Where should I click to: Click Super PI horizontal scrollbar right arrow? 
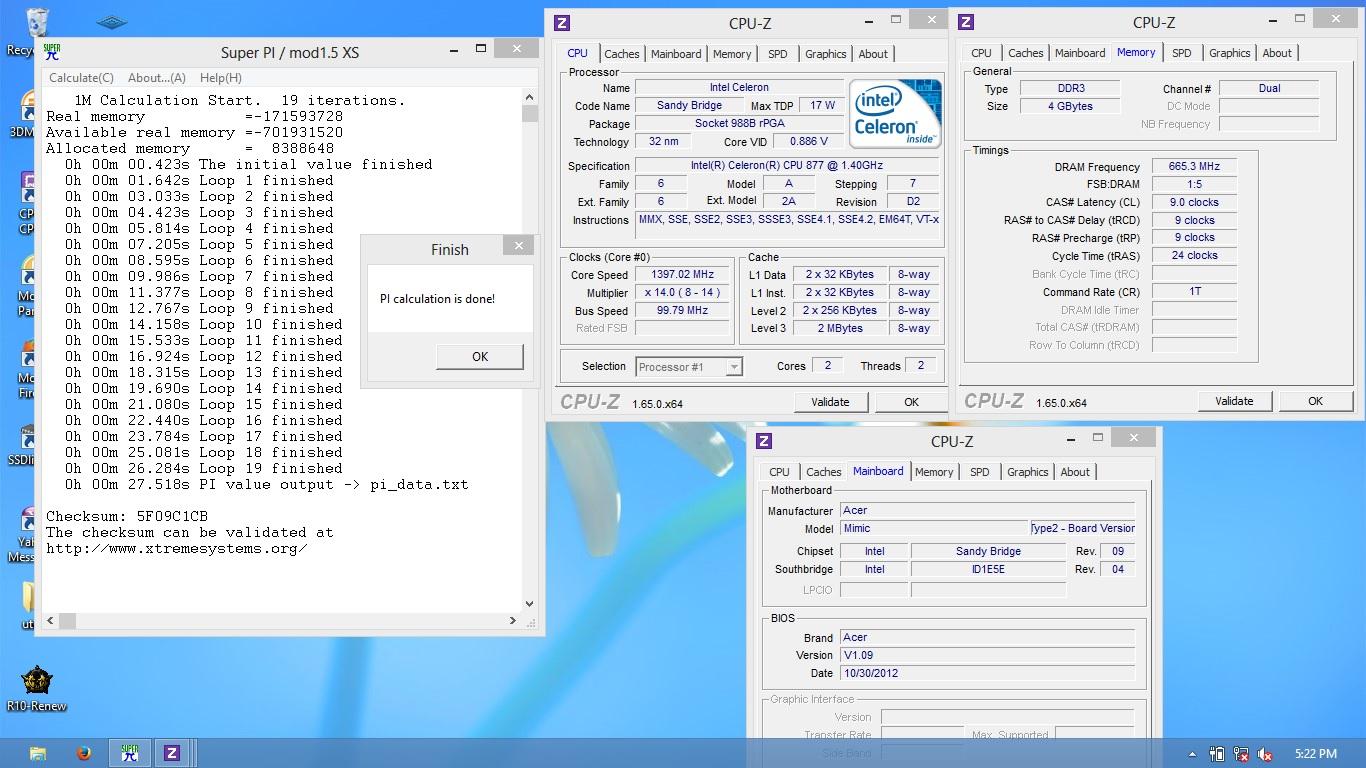tap(513, 620)
